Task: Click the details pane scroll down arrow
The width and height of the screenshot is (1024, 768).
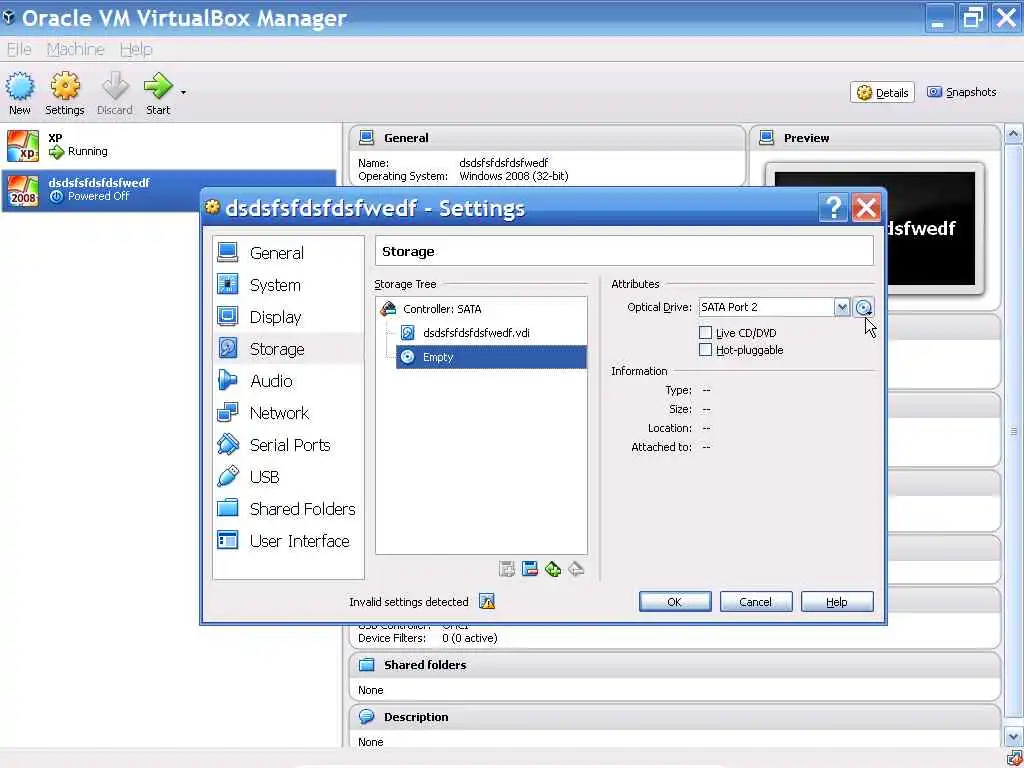Action: [x=1013, y=737]
